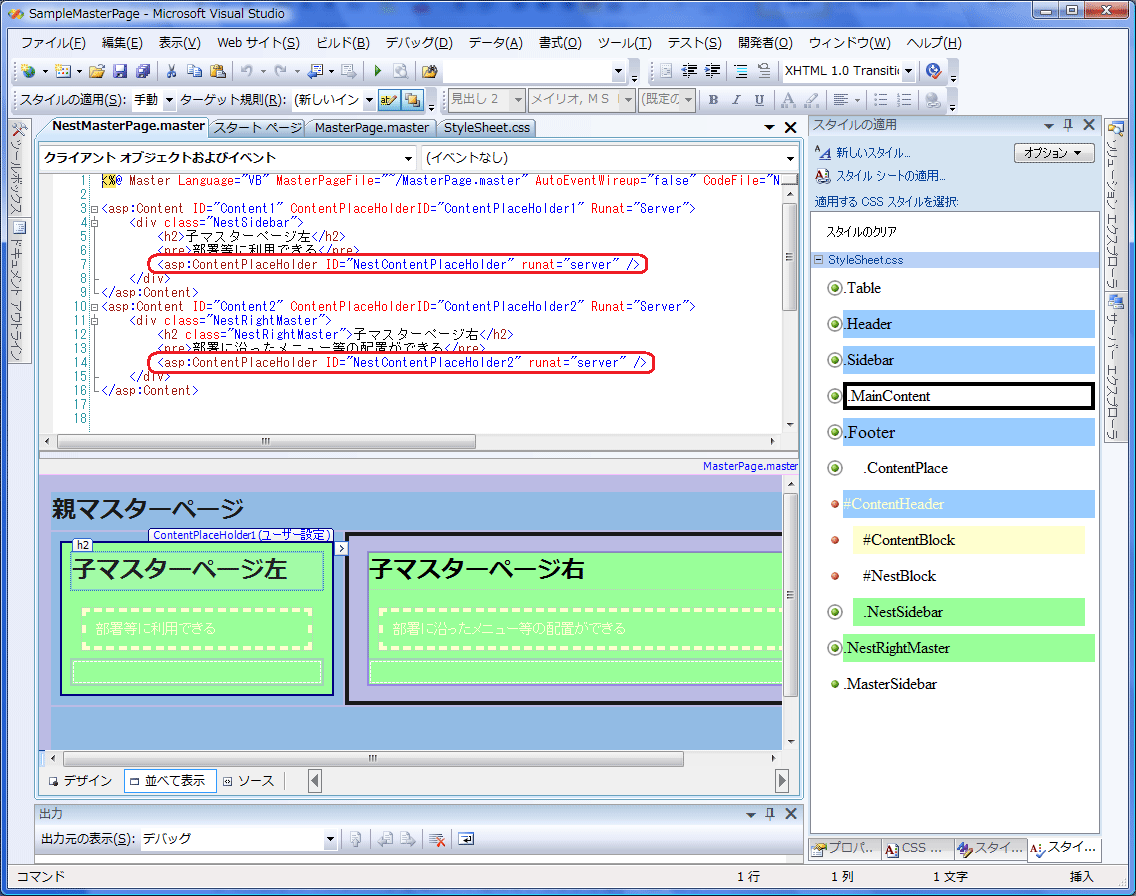Switch to デザイン view mode
Image resolution: width=1136 pixels, height=896 pixels.
(81, 781)
